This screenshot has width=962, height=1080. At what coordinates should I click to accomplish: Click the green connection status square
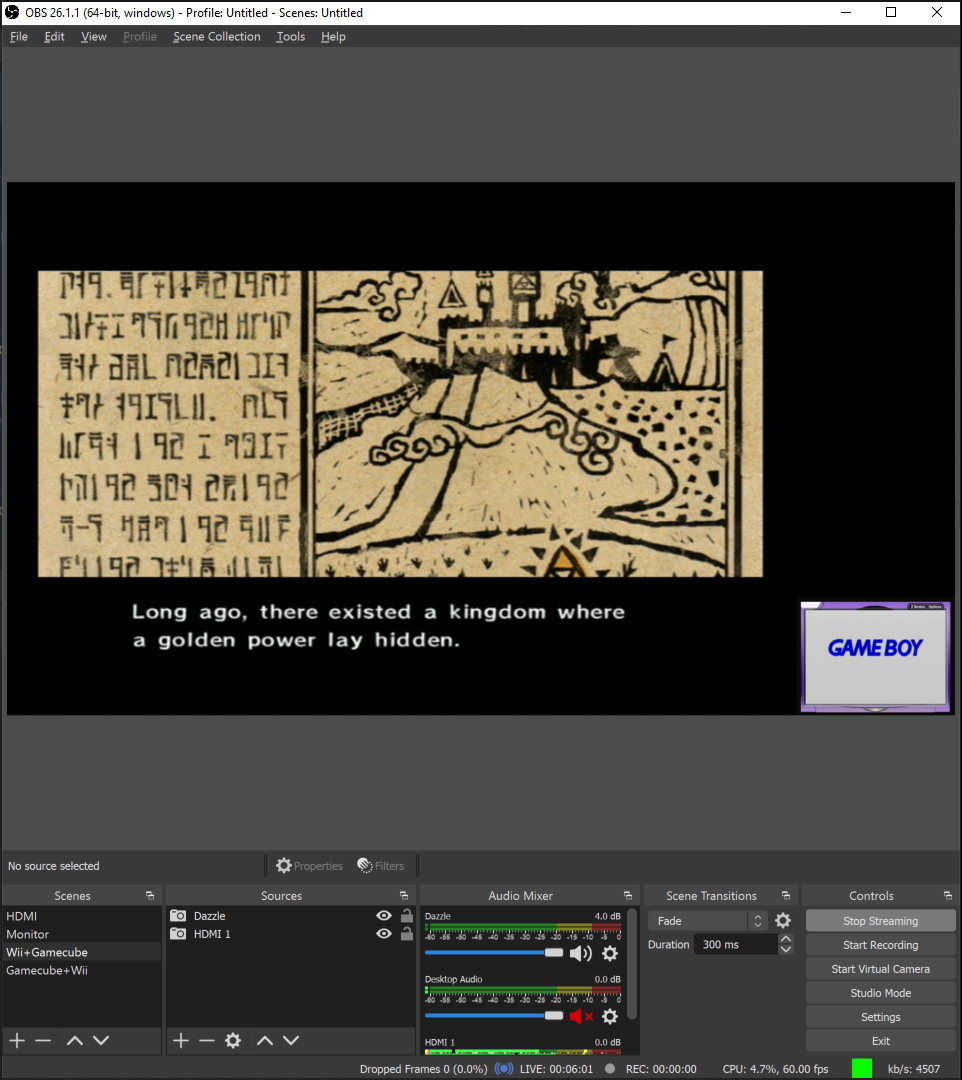tap(861, 1068)
